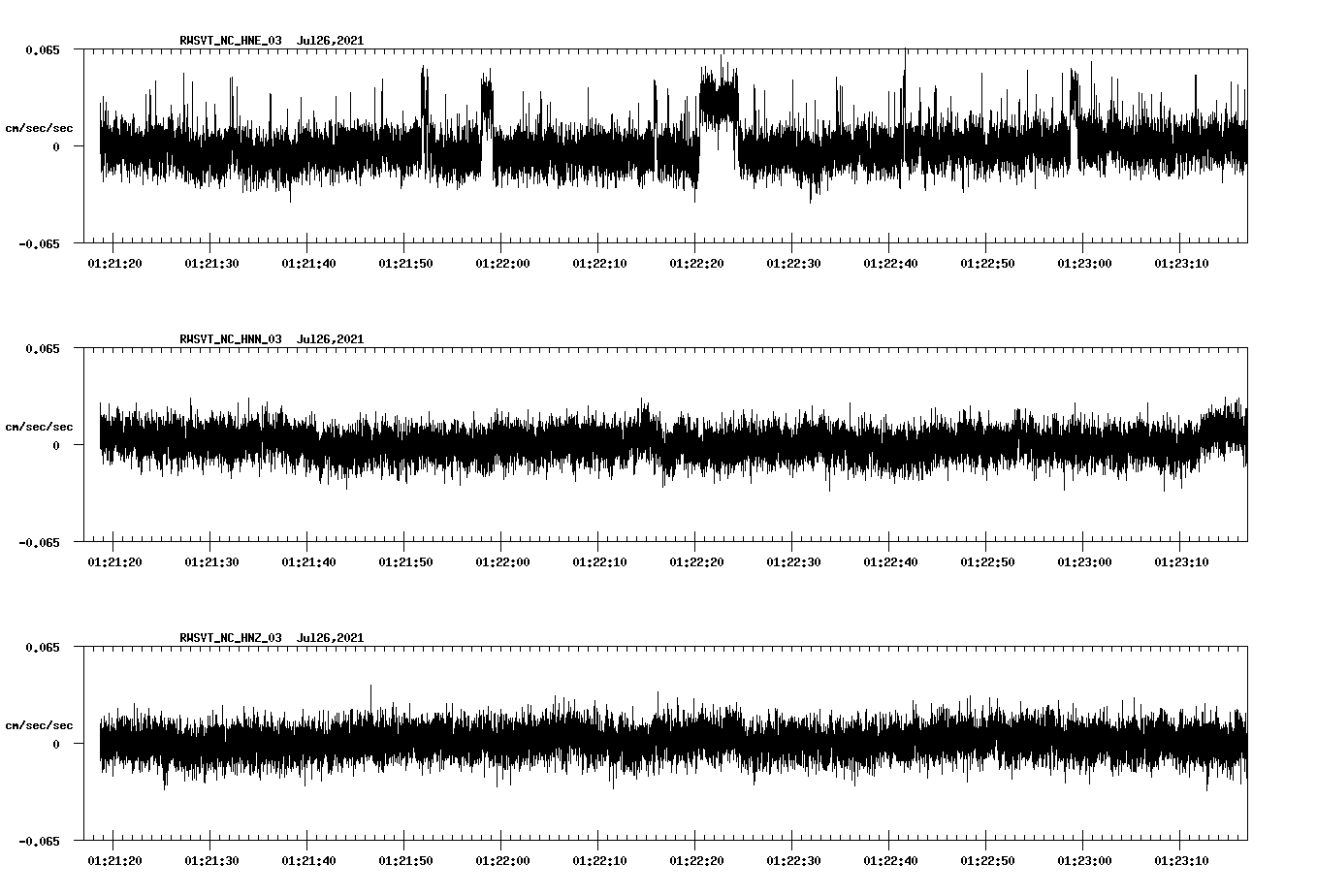Click the RWSVT_NC_HNN_03 plot title

click(272, 339)
